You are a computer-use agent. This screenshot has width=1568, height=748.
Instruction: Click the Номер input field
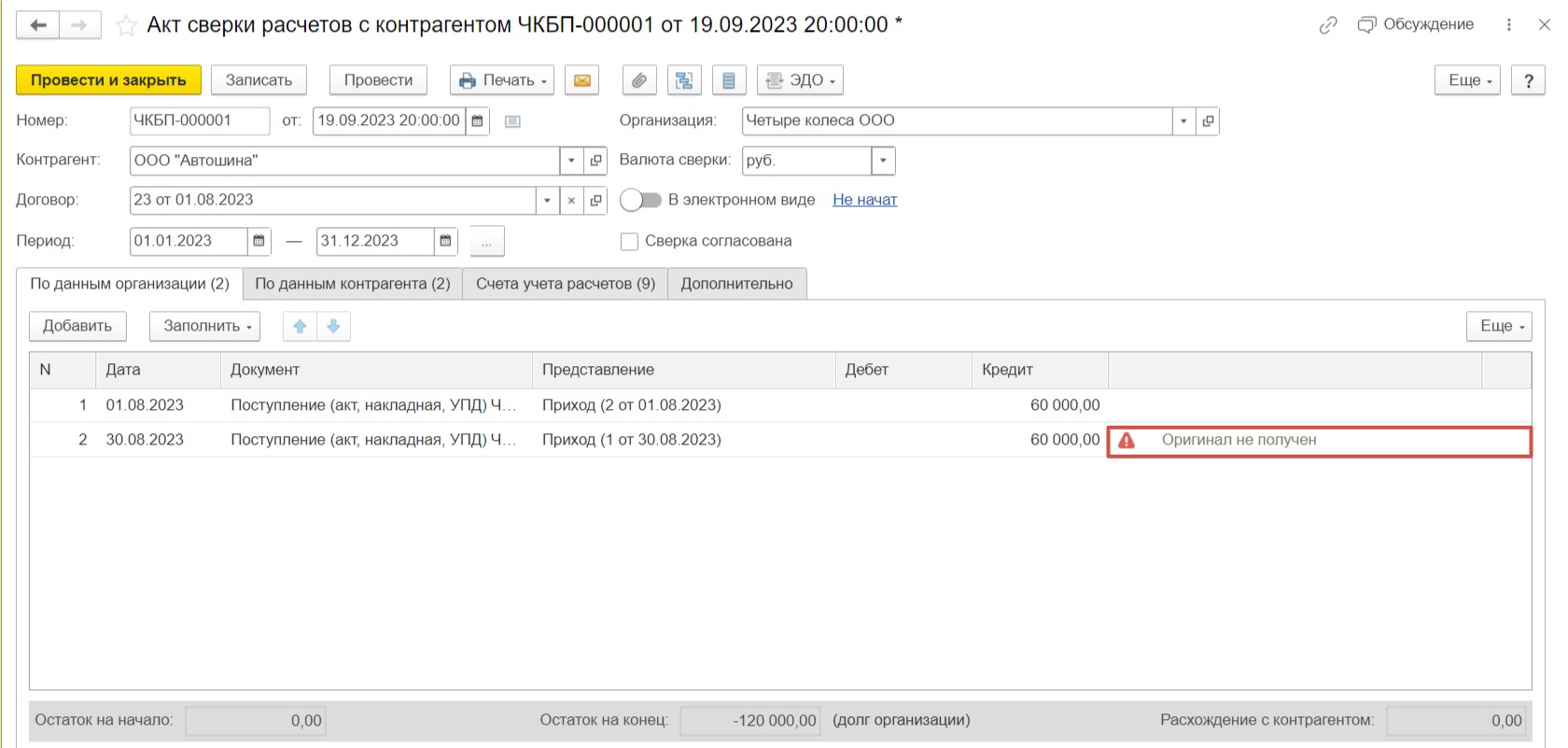click(199, 121)
